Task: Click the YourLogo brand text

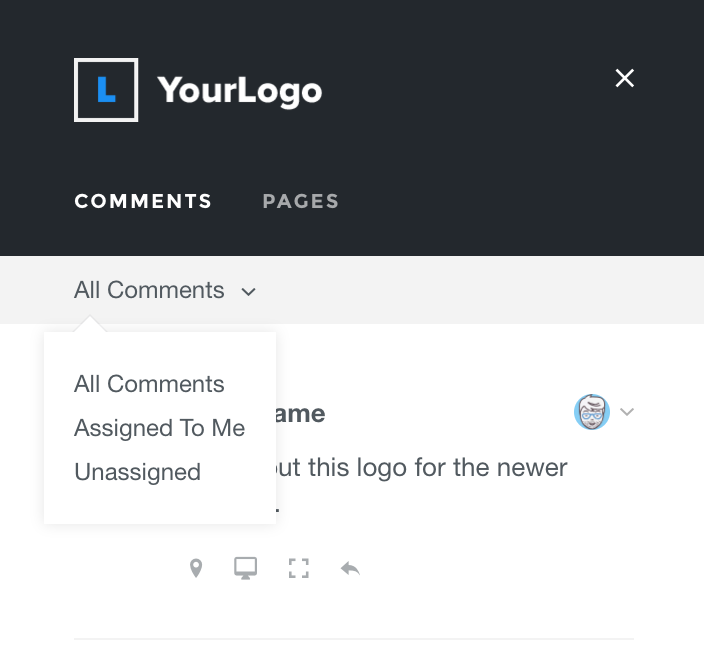Action: [240, 91]
